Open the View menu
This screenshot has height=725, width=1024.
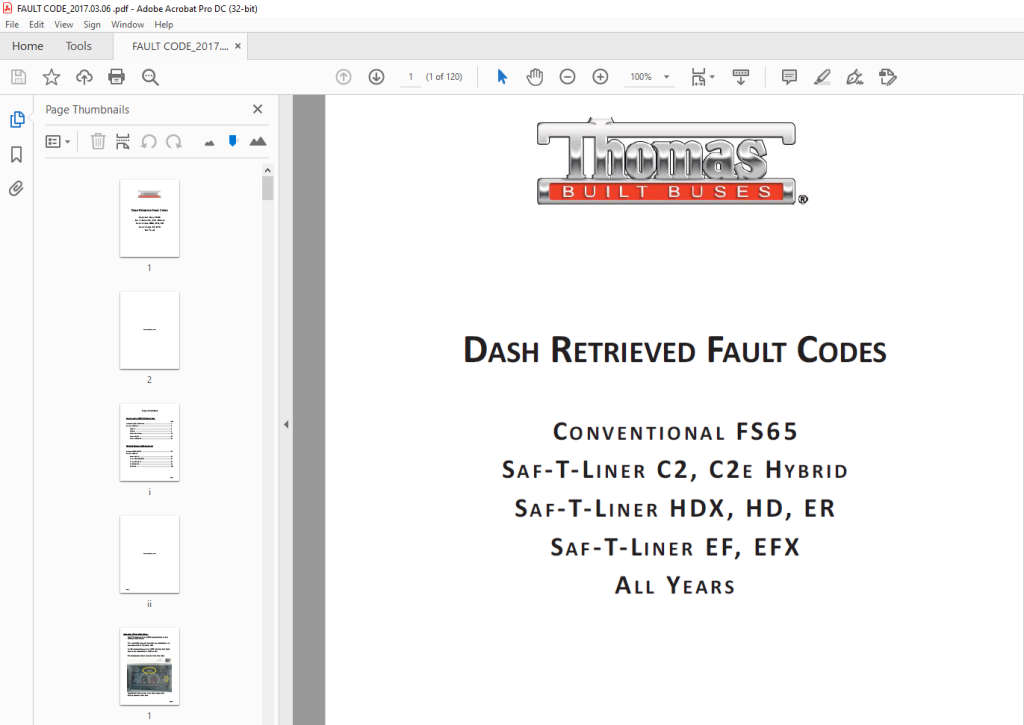63,25
